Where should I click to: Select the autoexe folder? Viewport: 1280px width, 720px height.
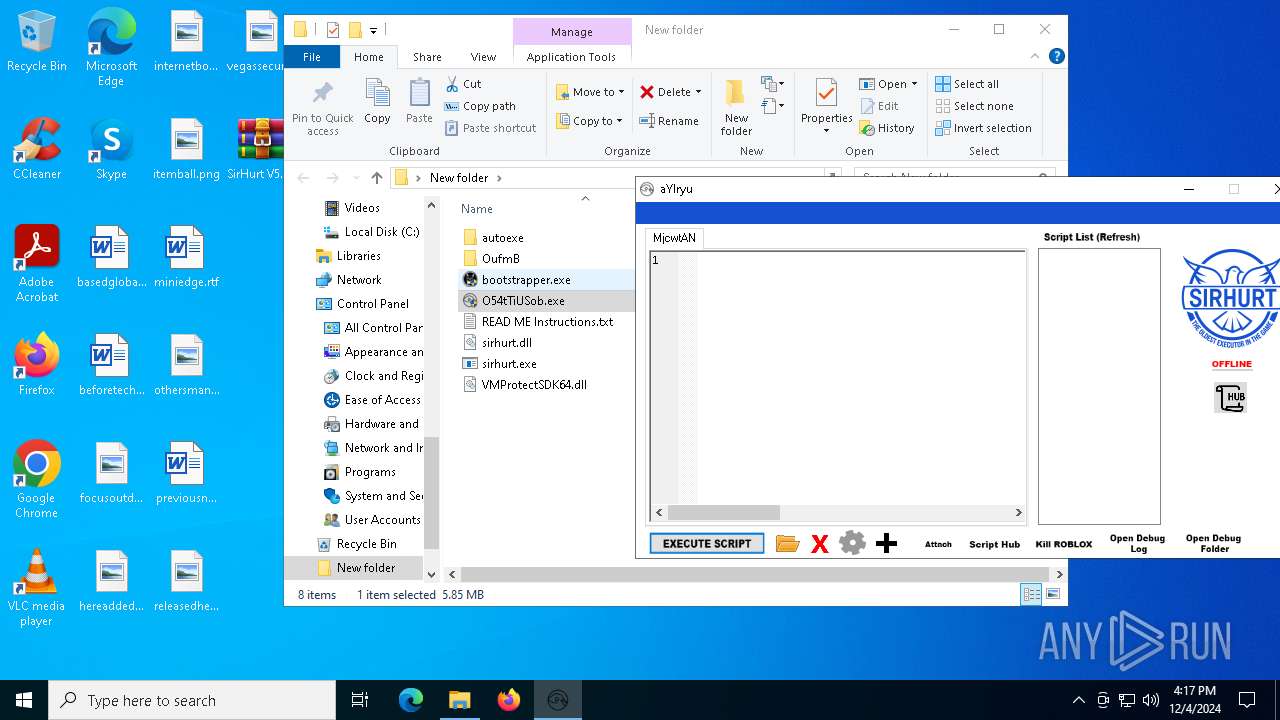pos(502,238)
